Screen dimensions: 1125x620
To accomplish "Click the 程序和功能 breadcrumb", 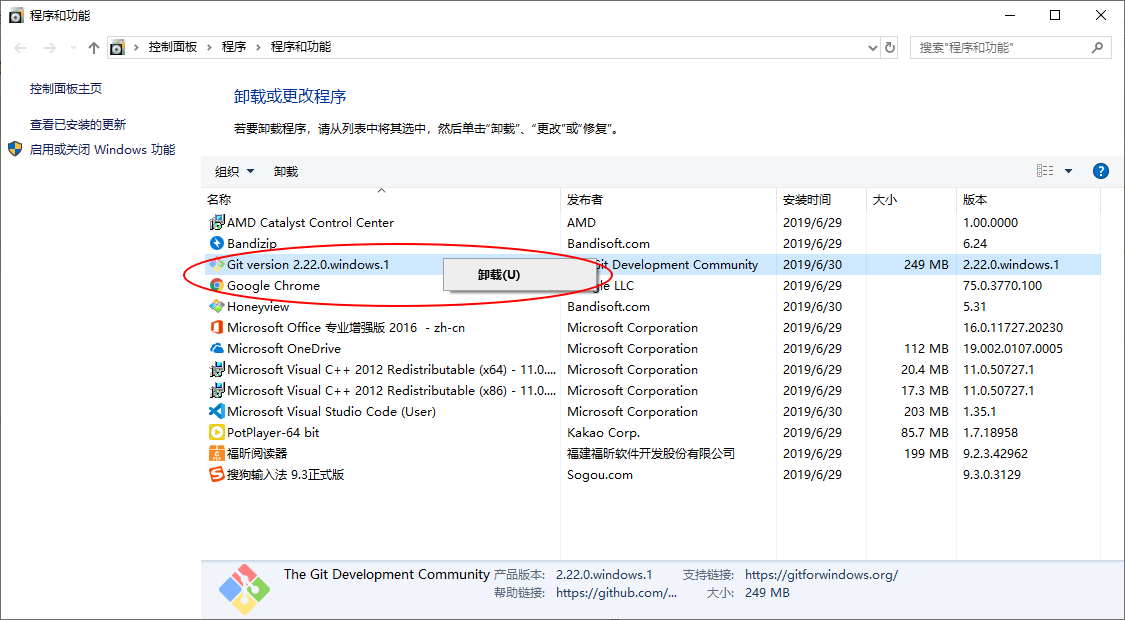I will click(x=301, y=47).
